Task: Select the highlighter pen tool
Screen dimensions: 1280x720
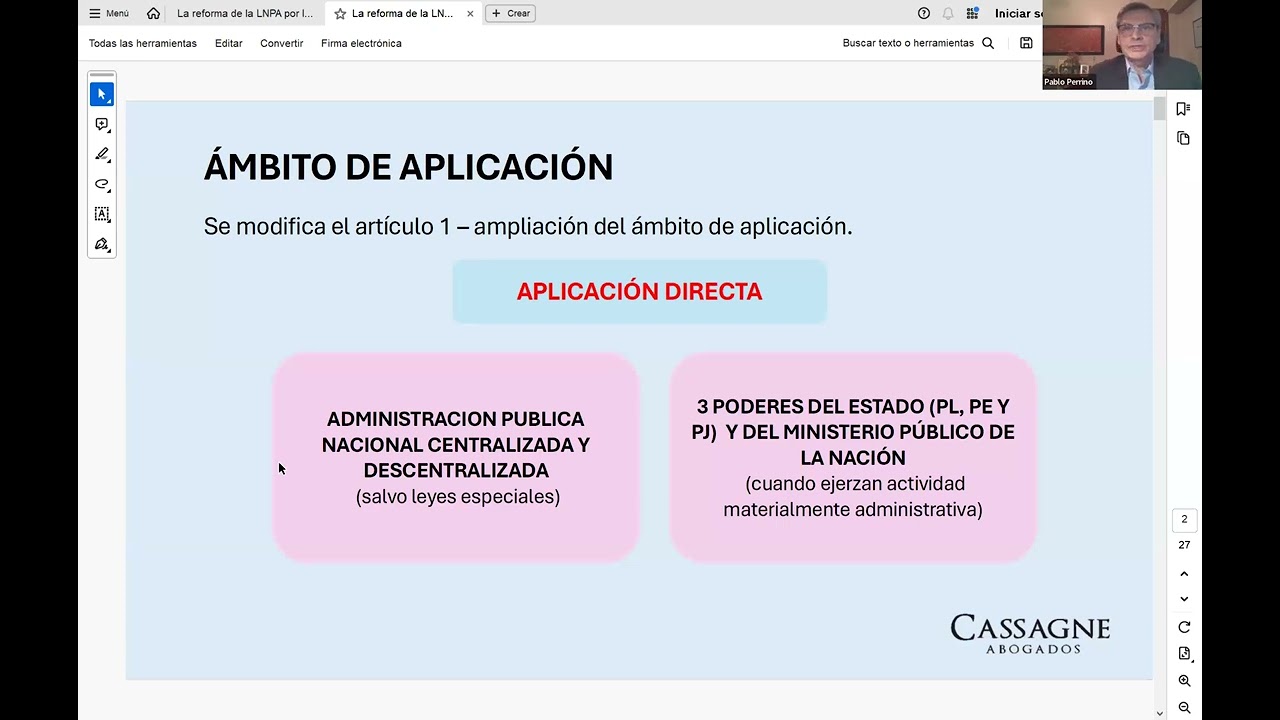Action: [x=102, y=154]
